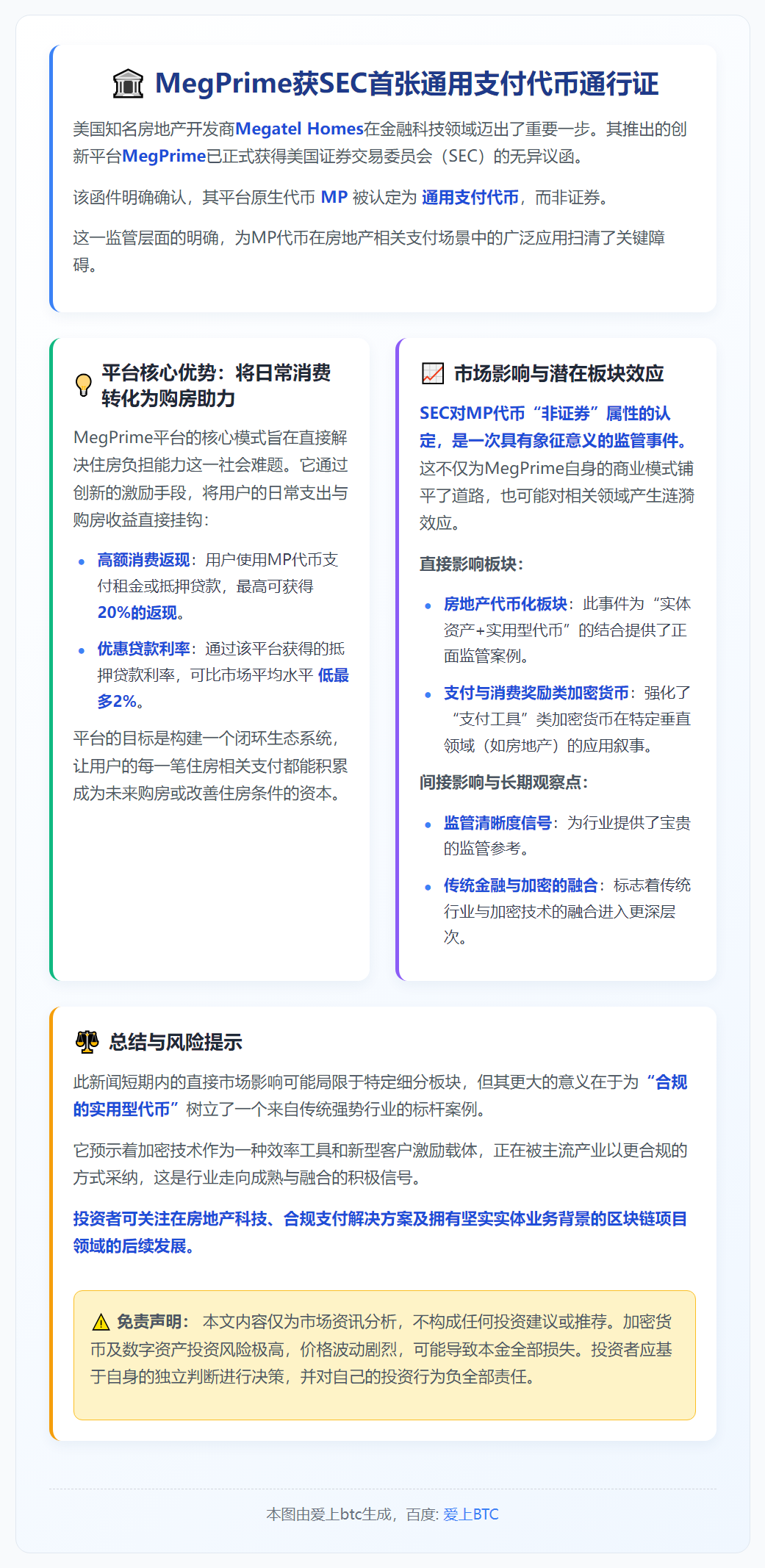Click the 支付与消费奖励类加密货币 bullet label
The width and height of the screenshot is (765, 1568).
click(x=536, y=693)
